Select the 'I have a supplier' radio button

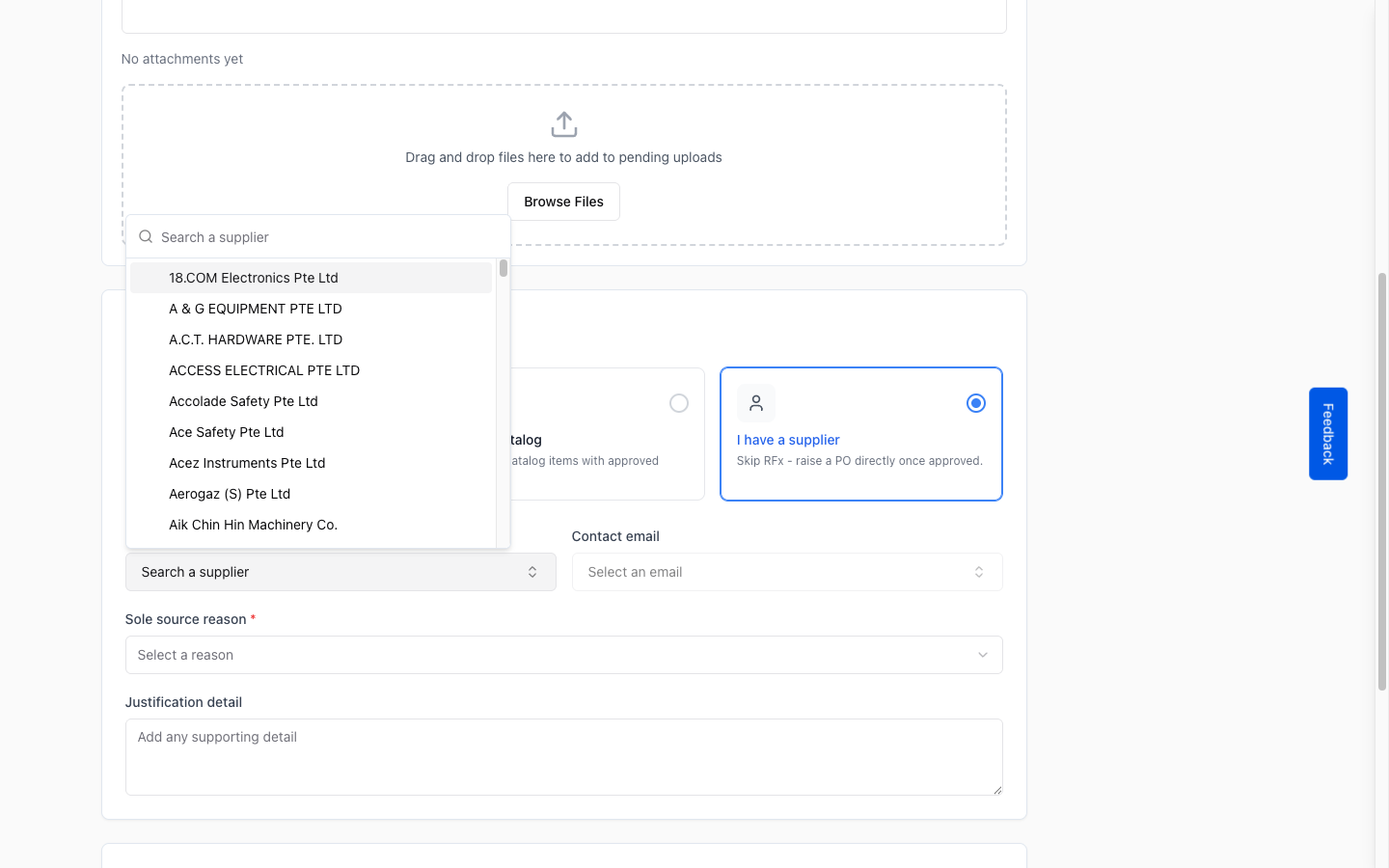point(976,403)
